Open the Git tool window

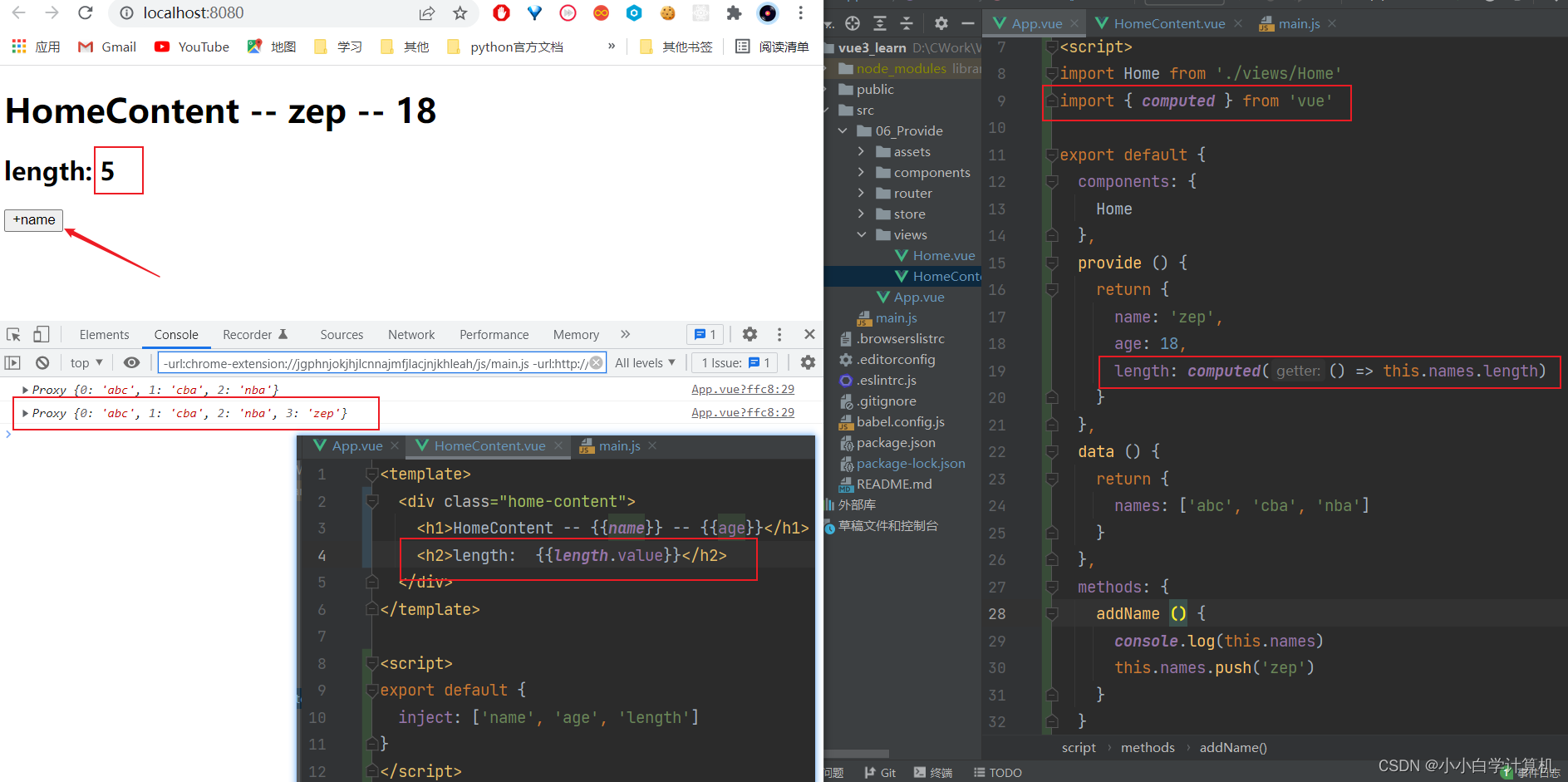880,773
